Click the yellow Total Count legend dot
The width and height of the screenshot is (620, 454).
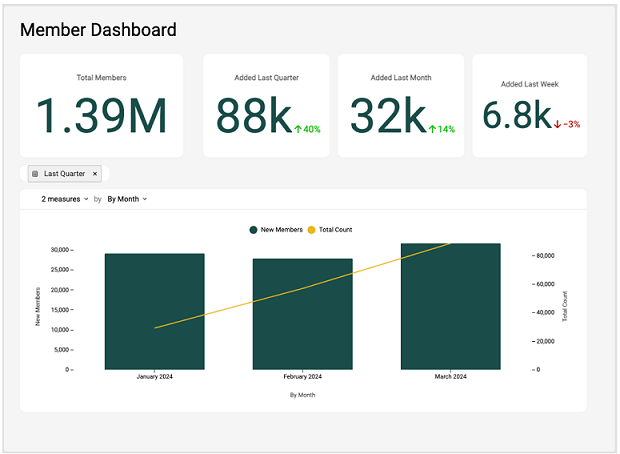pos(311,230)
